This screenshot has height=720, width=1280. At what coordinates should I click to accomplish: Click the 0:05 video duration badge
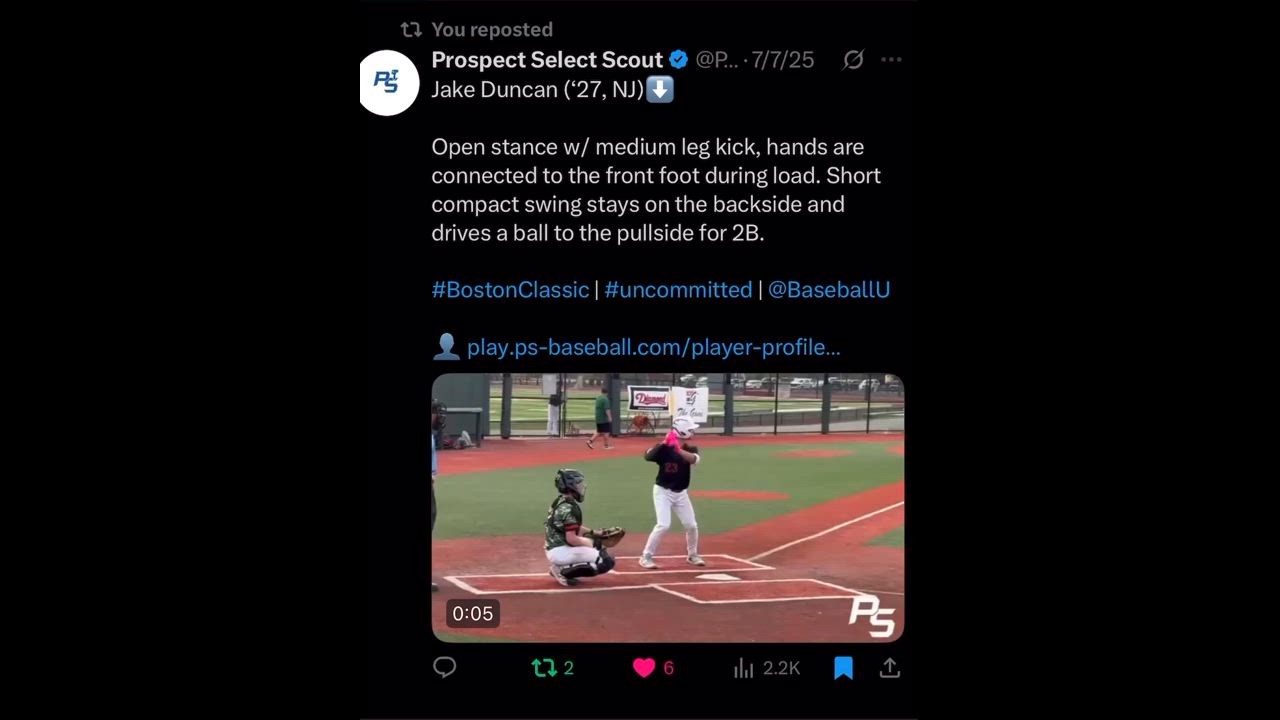click(472, 614)
